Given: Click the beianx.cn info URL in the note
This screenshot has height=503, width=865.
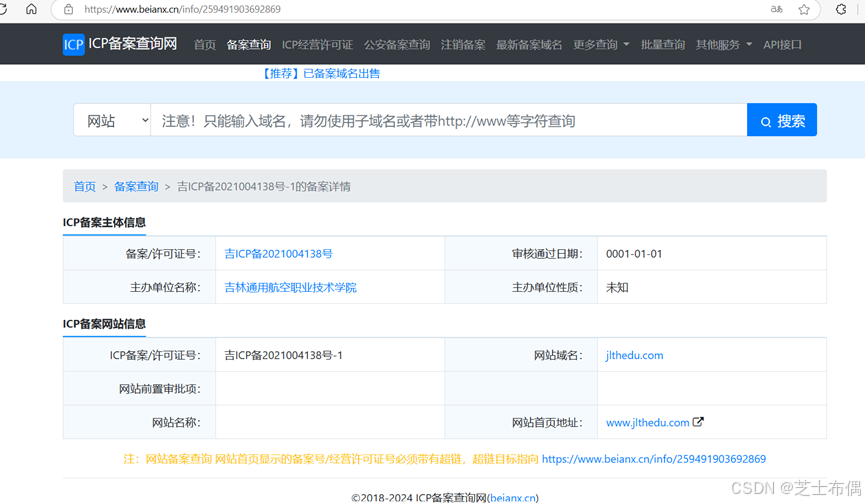Looking at the screenshot, I should coord(654,459).
